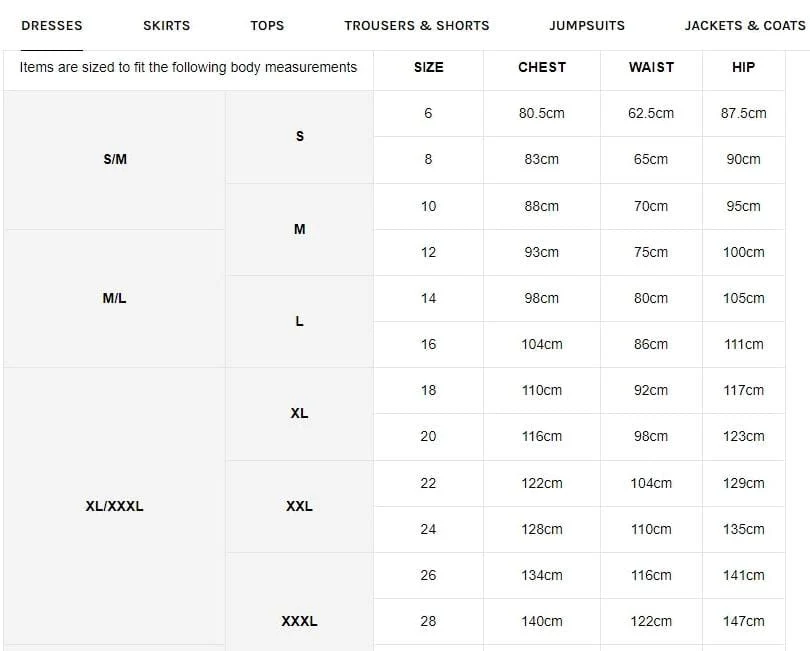Click the WAIST column header
Screen dimensions: 810x651
pos(651,67)
